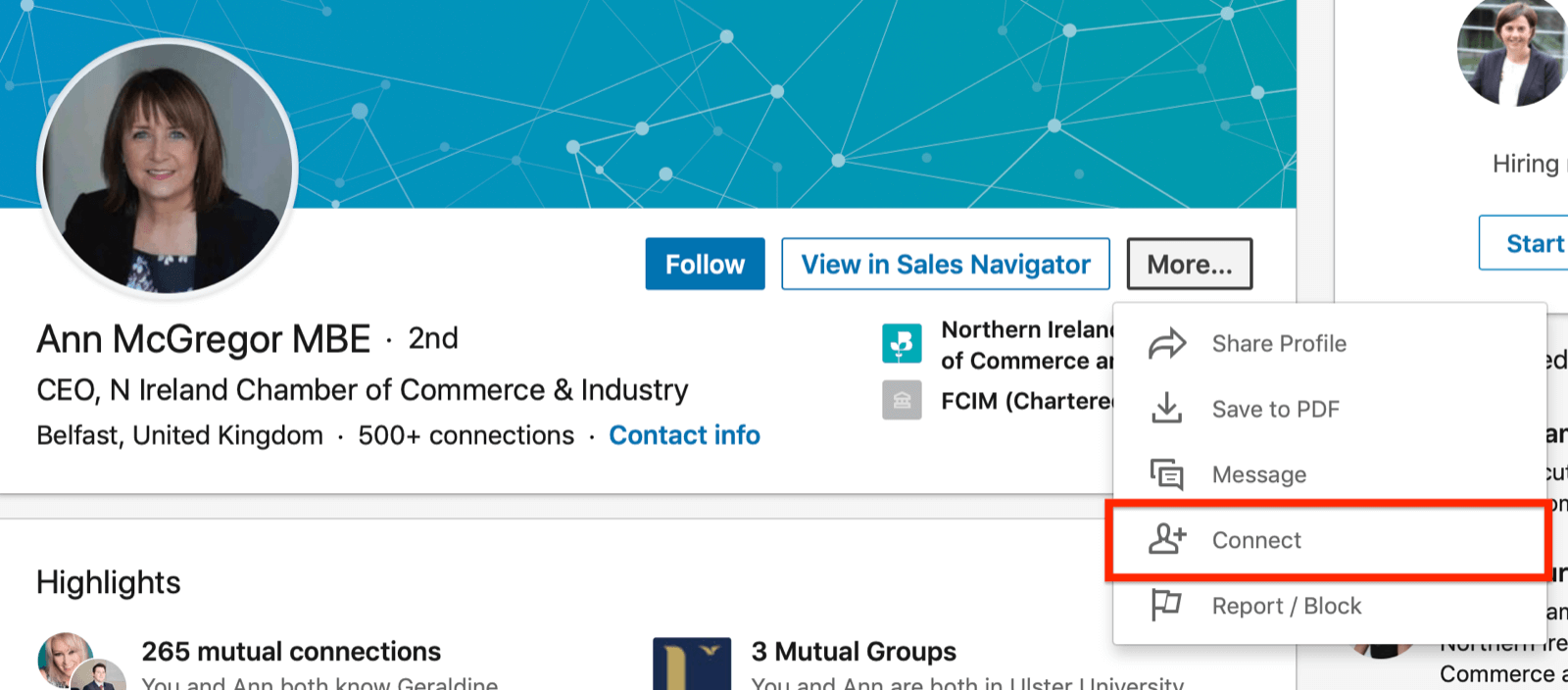Click the Connect add-person icon
Screen dimensions: 1568x690
click(1166, 539)
